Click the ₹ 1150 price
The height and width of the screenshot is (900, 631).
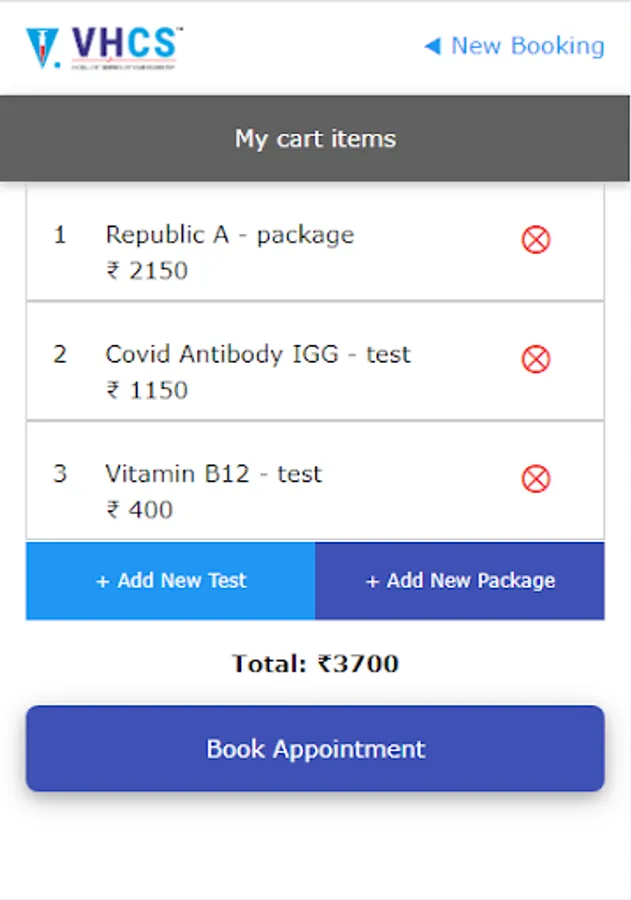[x=147, y=390]
